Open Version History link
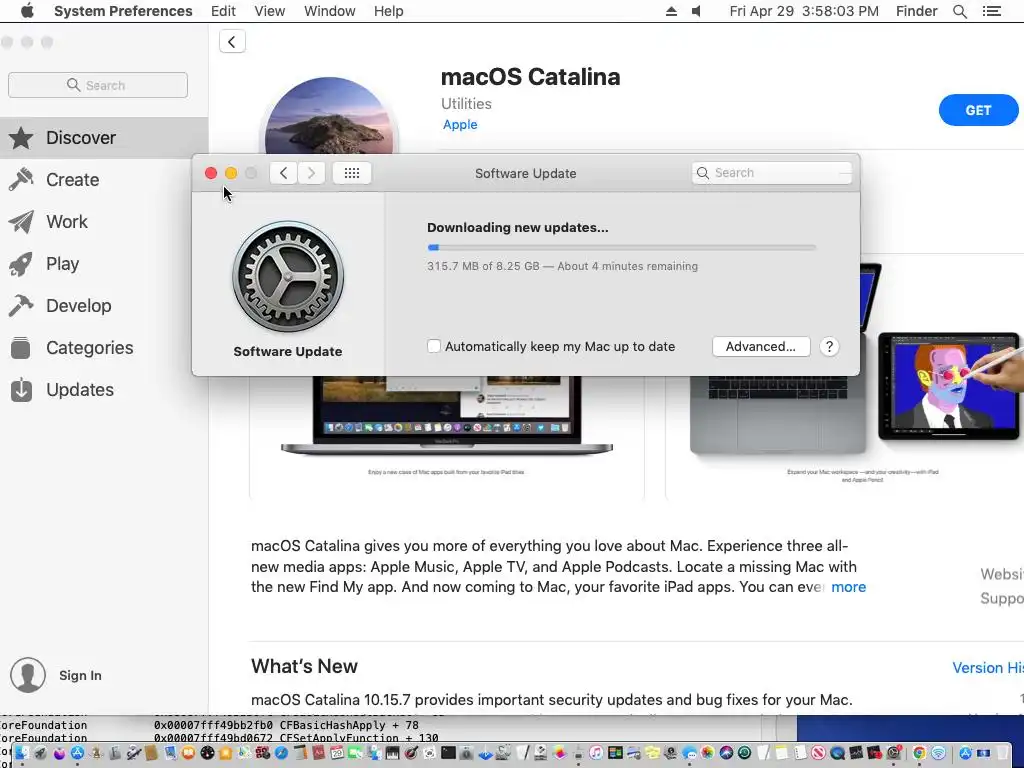 pyautogui.click(x=987, y=667)
